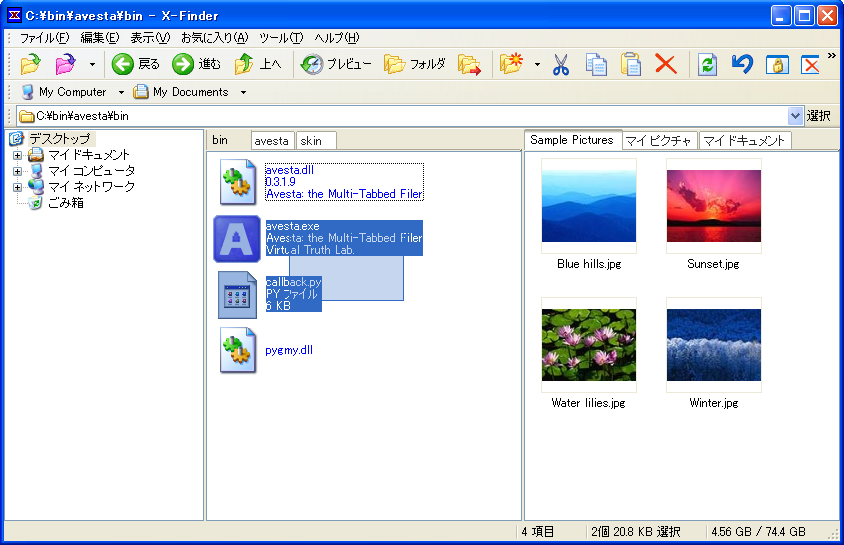Click the red X Delete icon

click(665, 65)
